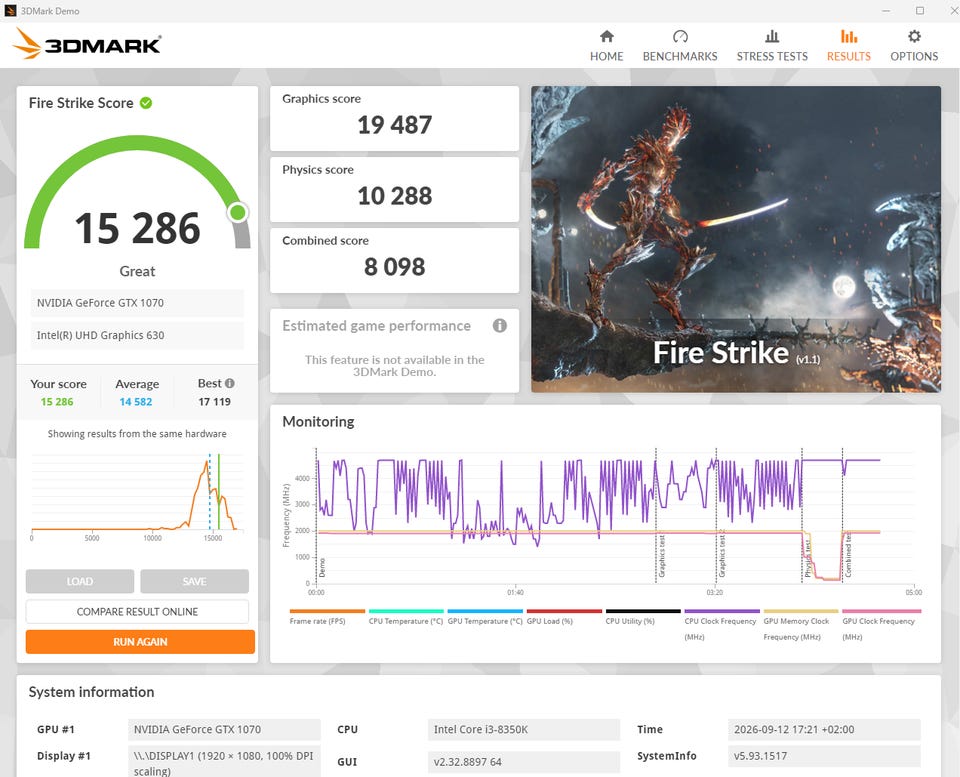Maximize the 3DMark Demo window
960x777 pixels.
coord(920,10)
